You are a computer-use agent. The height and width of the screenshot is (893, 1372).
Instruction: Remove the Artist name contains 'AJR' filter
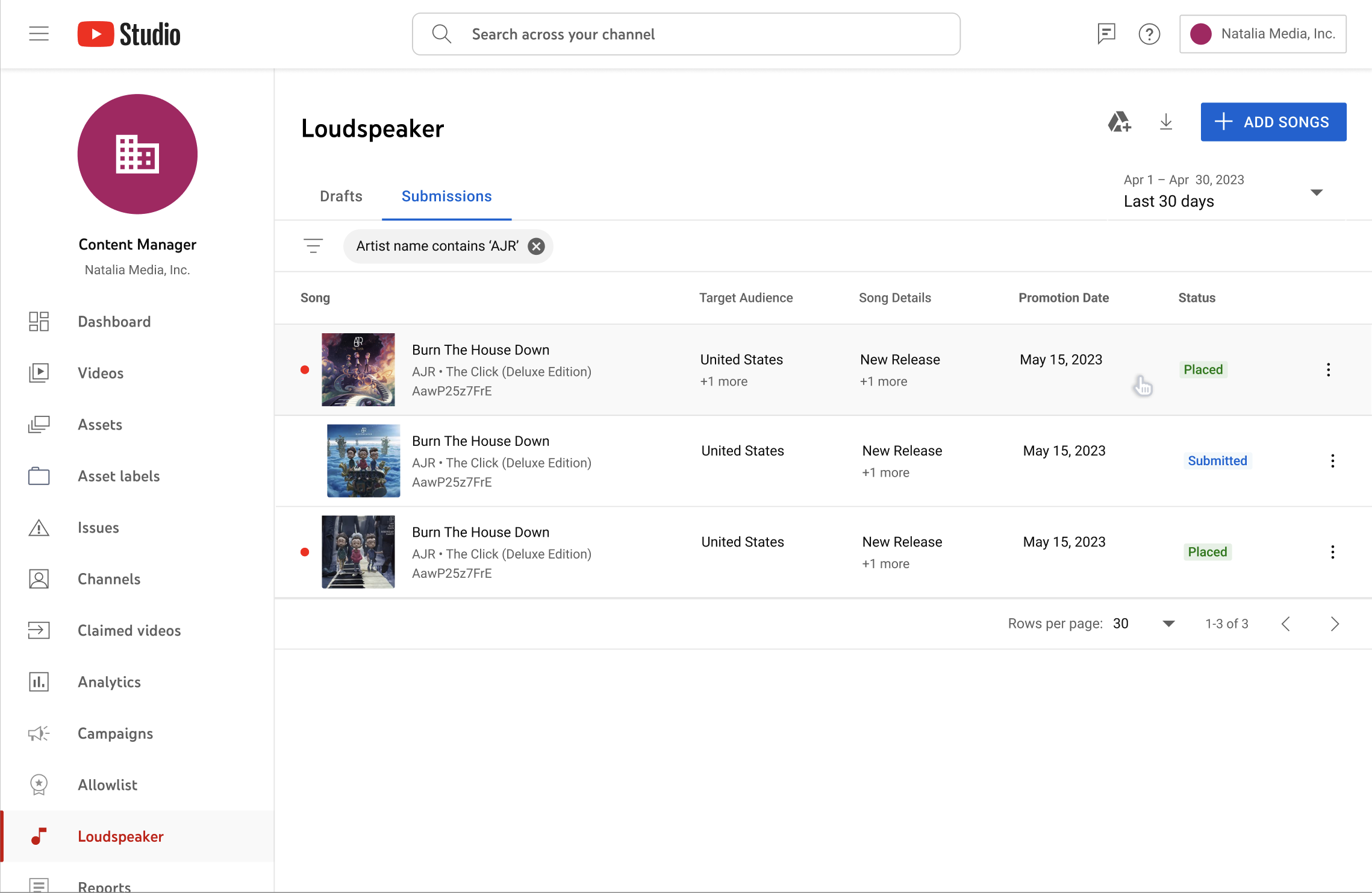coord(536,246)
